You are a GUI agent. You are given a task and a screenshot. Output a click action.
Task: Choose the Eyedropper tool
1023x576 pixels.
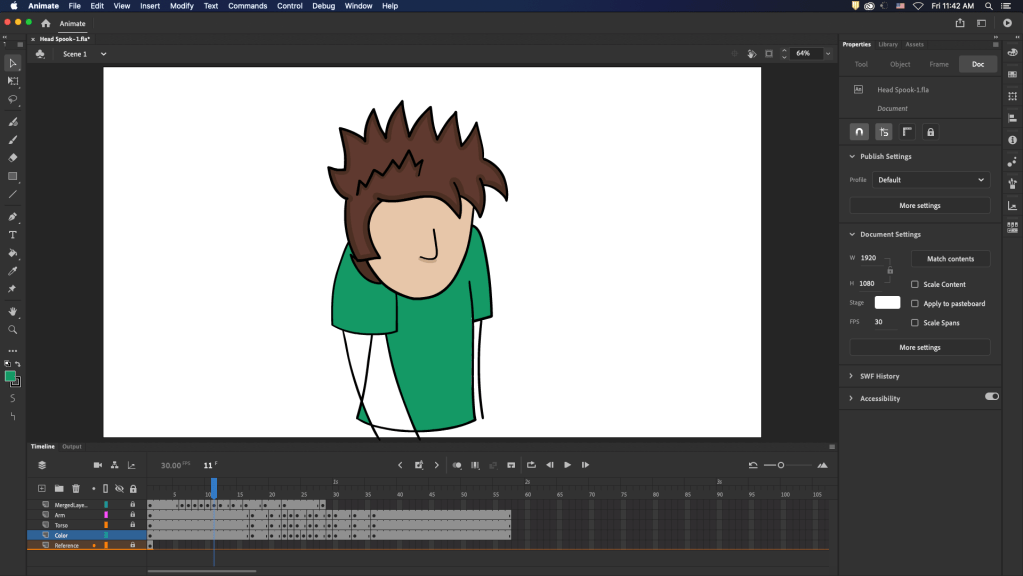coord(13,271)
